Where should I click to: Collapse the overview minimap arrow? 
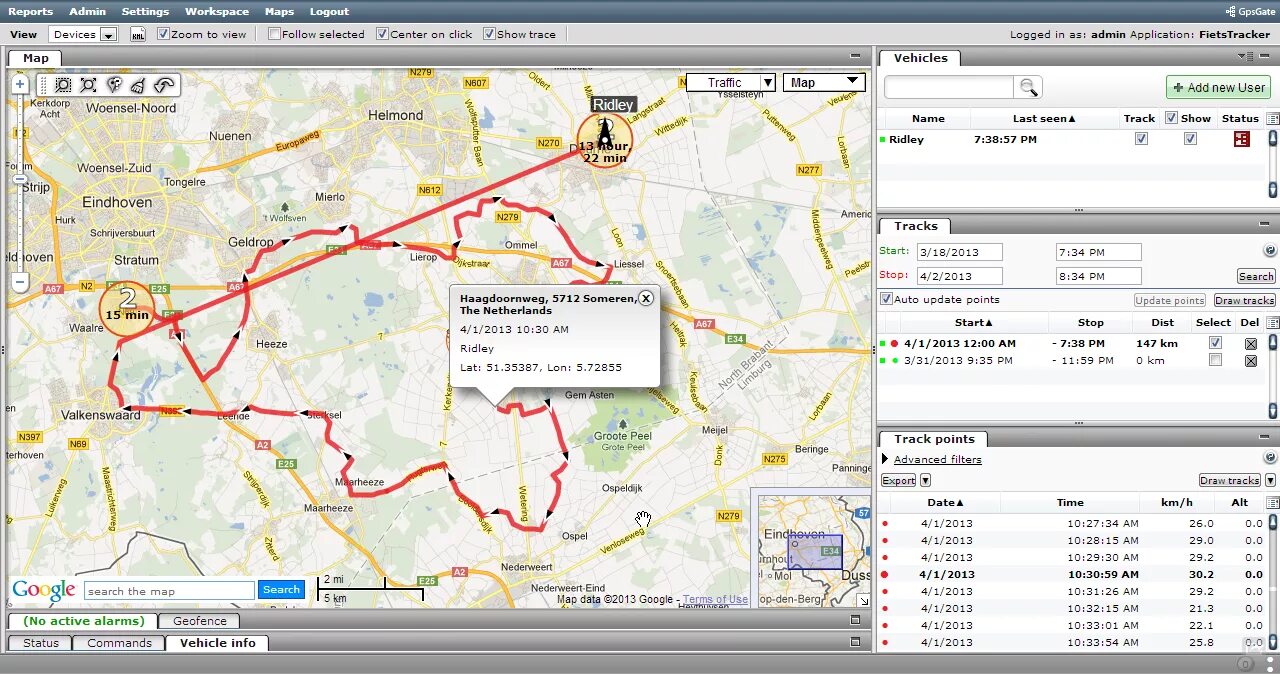pyautogui.click(x=863, y=600)
